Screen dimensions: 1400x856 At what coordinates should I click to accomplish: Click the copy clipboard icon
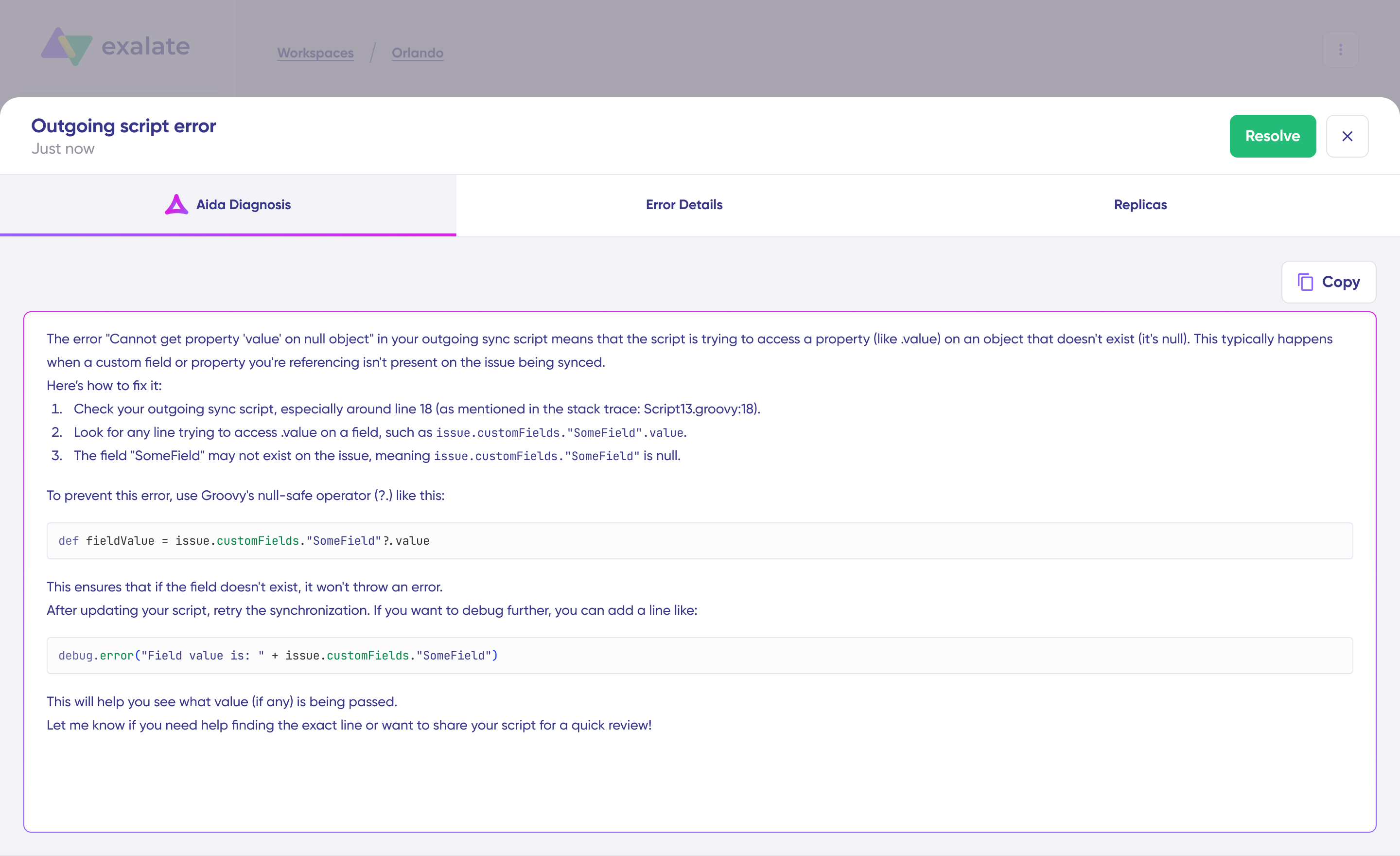click(1305, 282)
